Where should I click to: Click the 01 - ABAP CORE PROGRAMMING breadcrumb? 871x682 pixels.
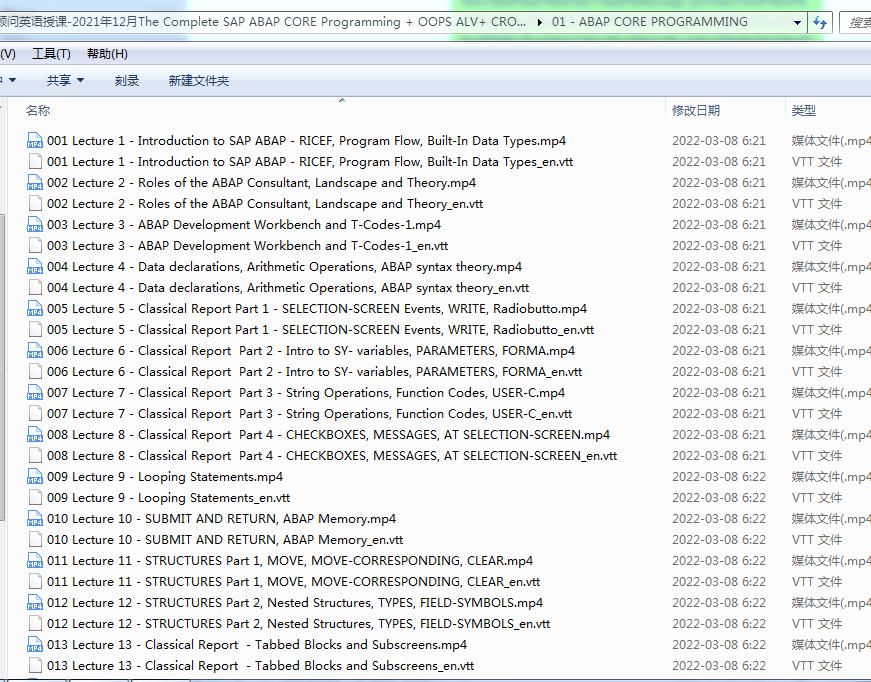click(x=649, y=22)
